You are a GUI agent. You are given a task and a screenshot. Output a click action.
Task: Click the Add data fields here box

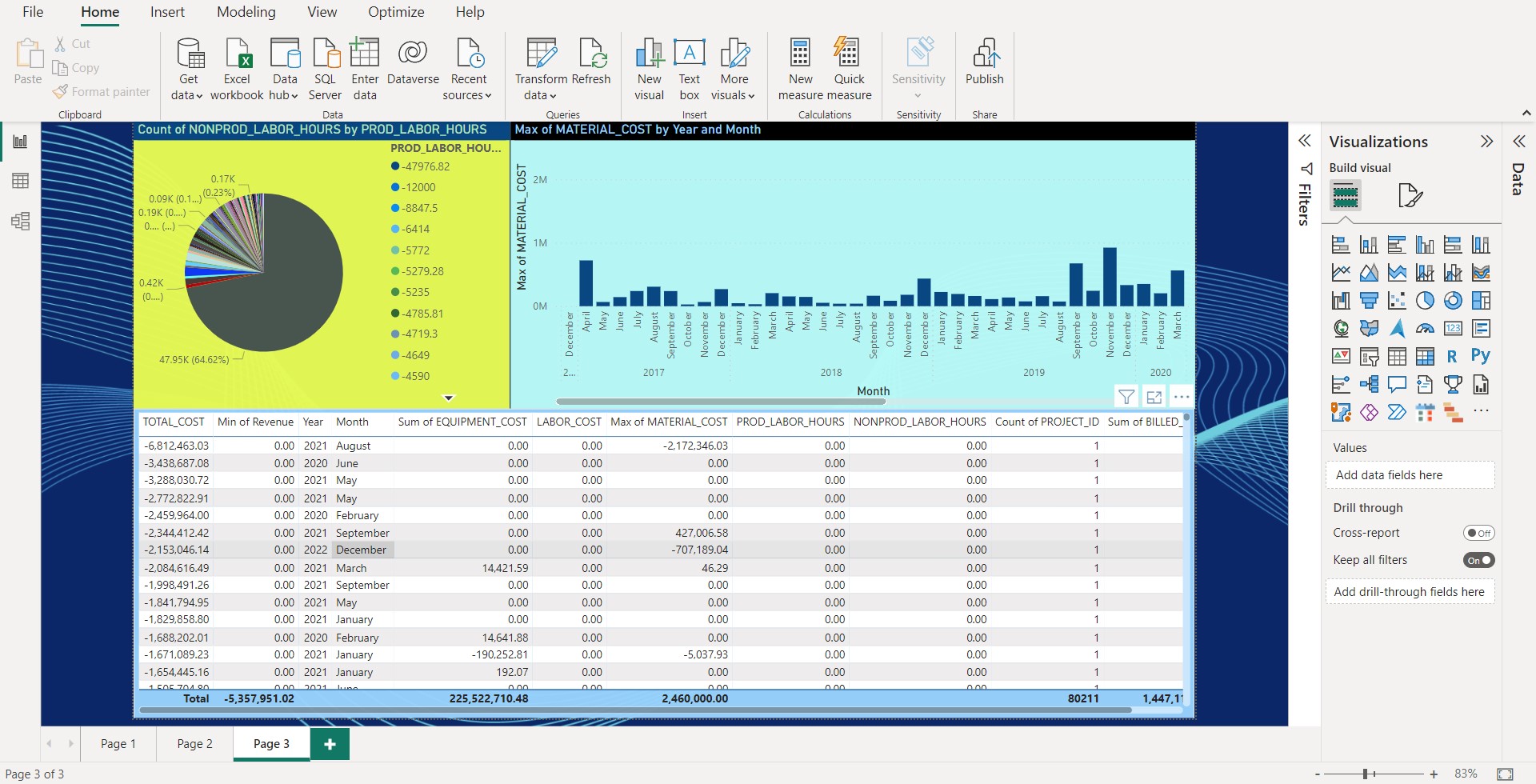point(1410,475)
